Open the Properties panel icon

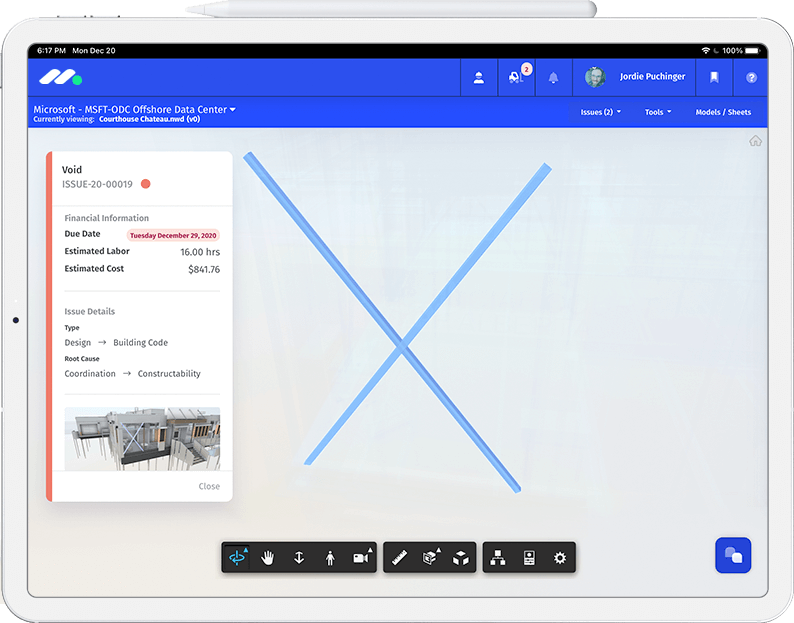click(x=529, y=558)
